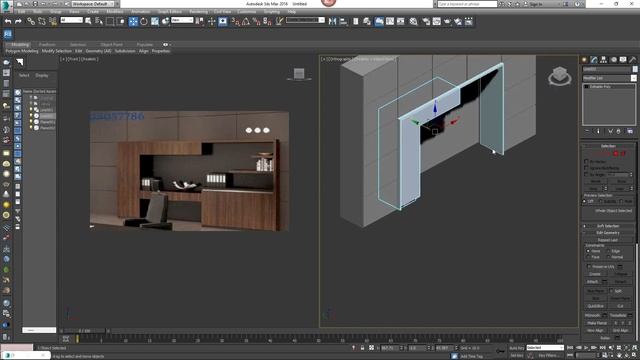The width and height of the screenshot is (640, 360).
Task: Click the Redo arrow in the main toolbar
Action: point(18,21)
